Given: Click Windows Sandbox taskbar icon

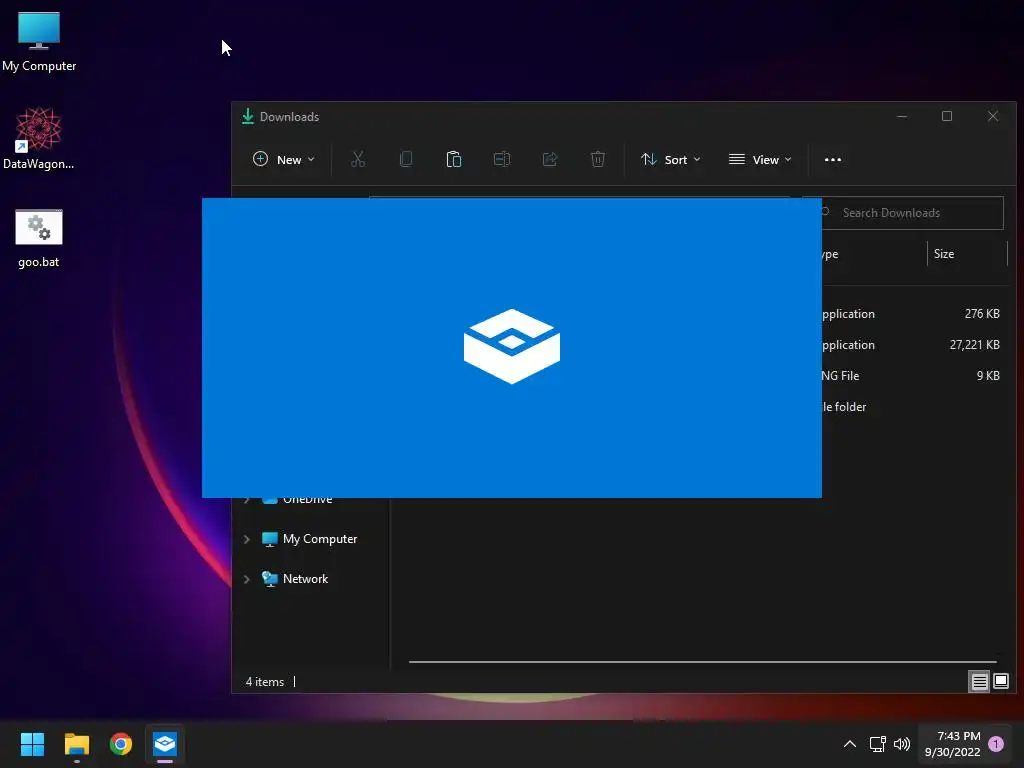Looking at the screenshot, I should coord(165,744).
